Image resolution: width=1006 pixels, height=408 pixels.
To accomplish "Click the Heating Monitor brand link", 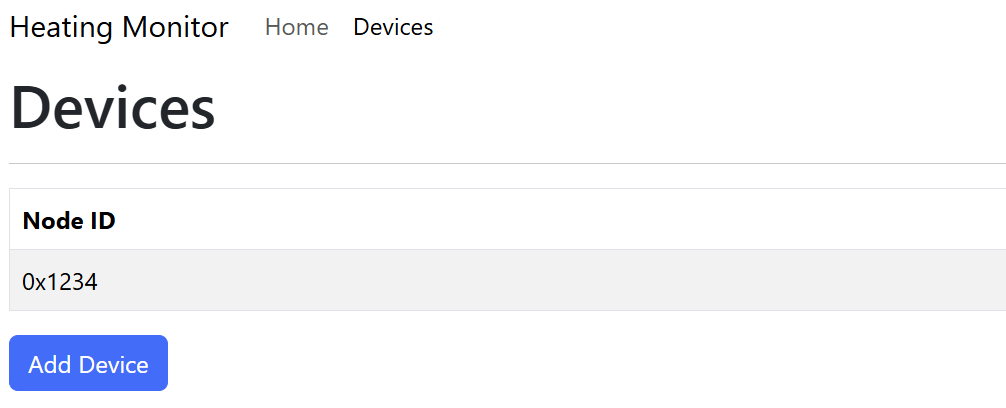I will [119, 27].
